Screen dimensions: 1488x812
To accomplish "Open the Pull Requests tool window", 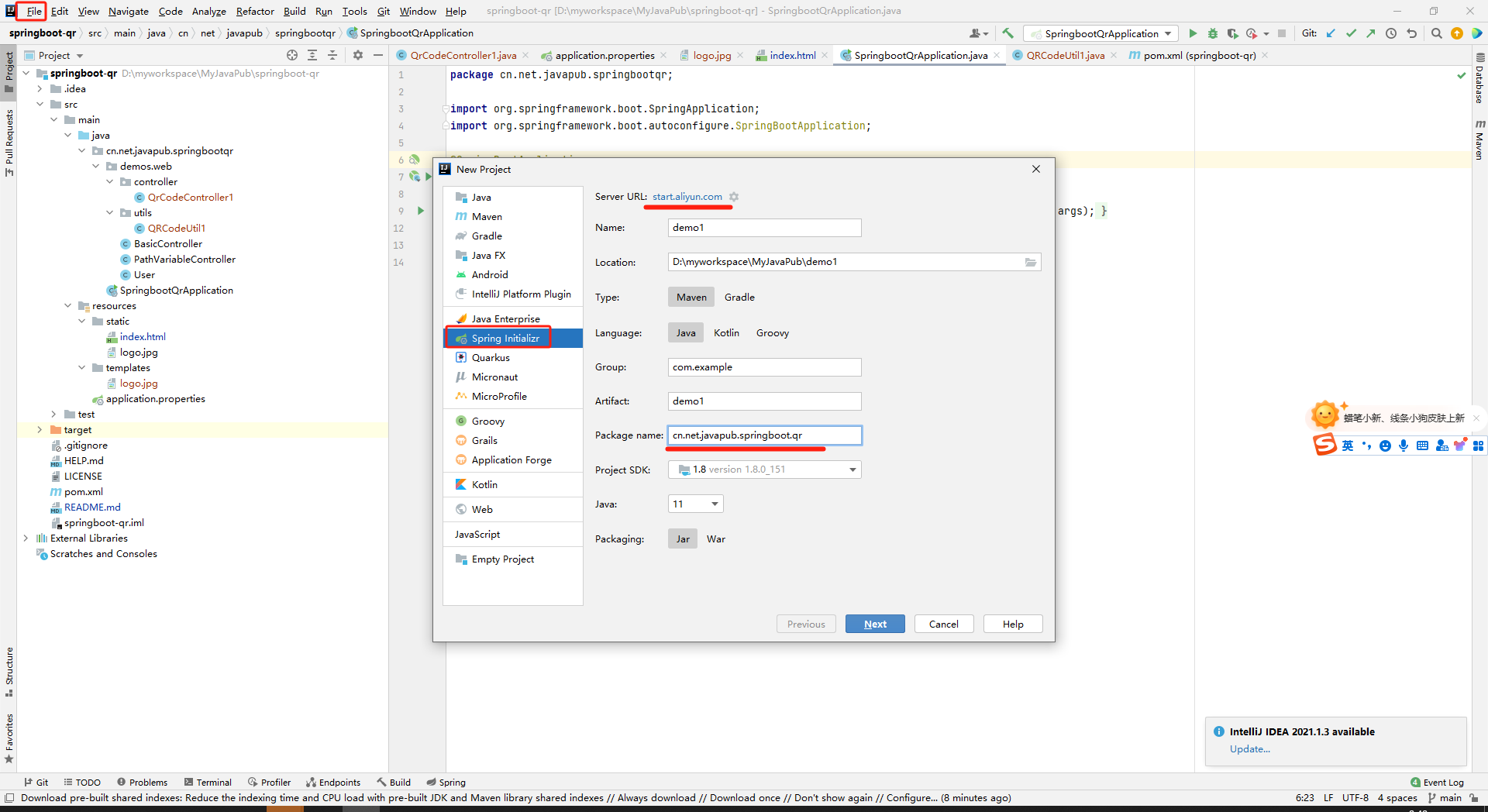I will pyautogui.click(x=9, y=143).
